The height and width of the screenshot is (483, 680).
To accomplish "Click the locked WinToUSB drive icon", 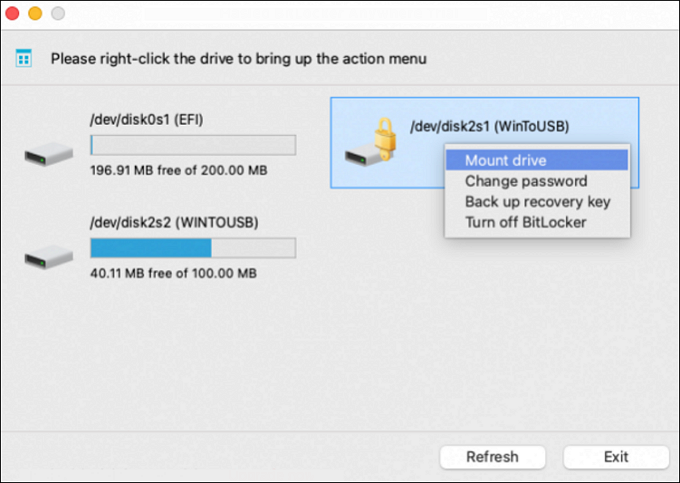I will click(x=361, y=156).
